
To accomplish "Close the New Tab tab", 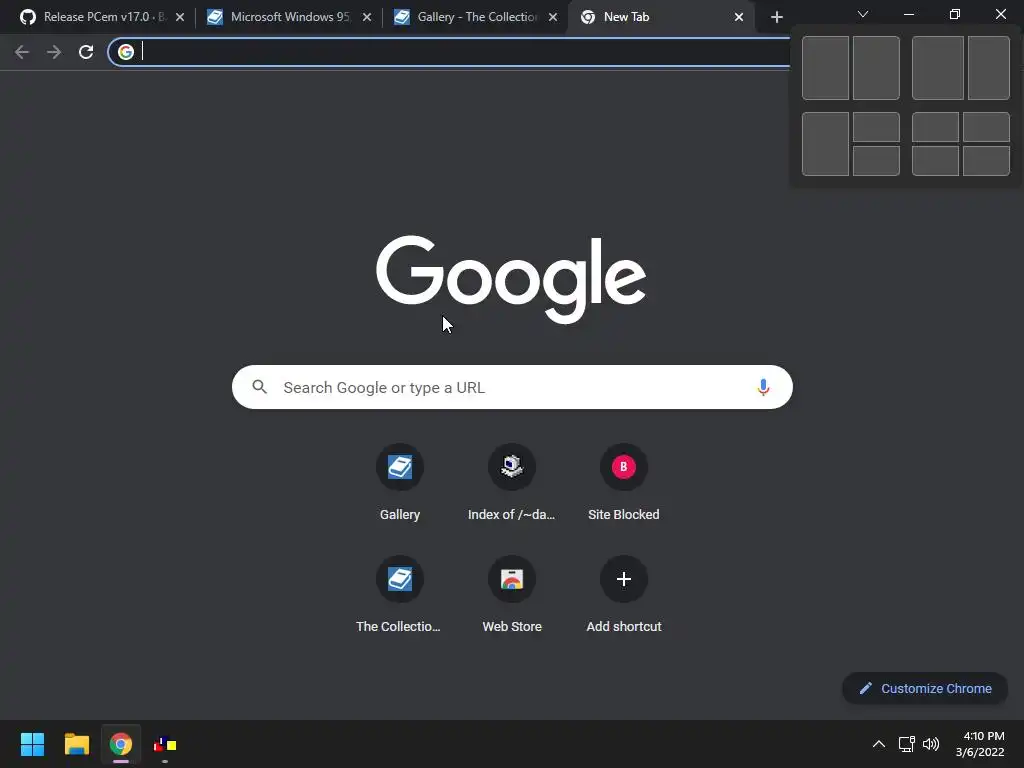I will click(x=739, y=17).
